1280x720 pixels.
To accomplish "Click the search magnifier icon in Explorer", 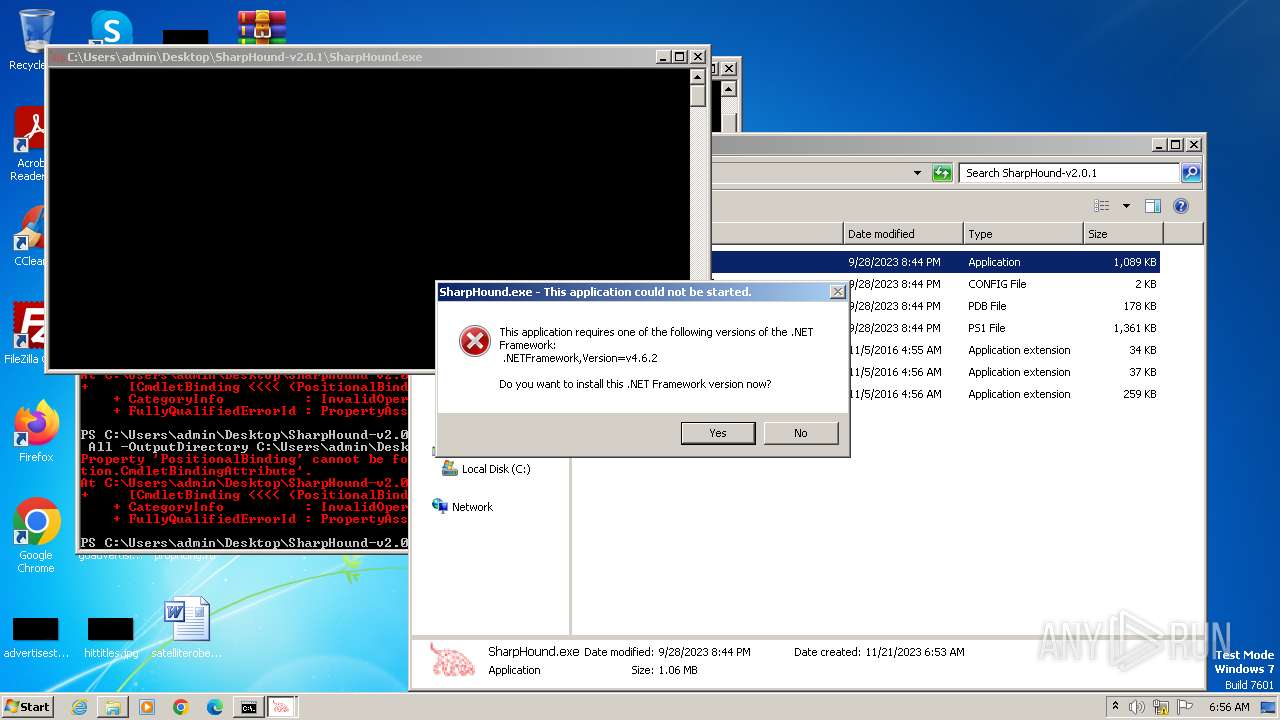I will pyautogui.click(x=1190, y=173).
